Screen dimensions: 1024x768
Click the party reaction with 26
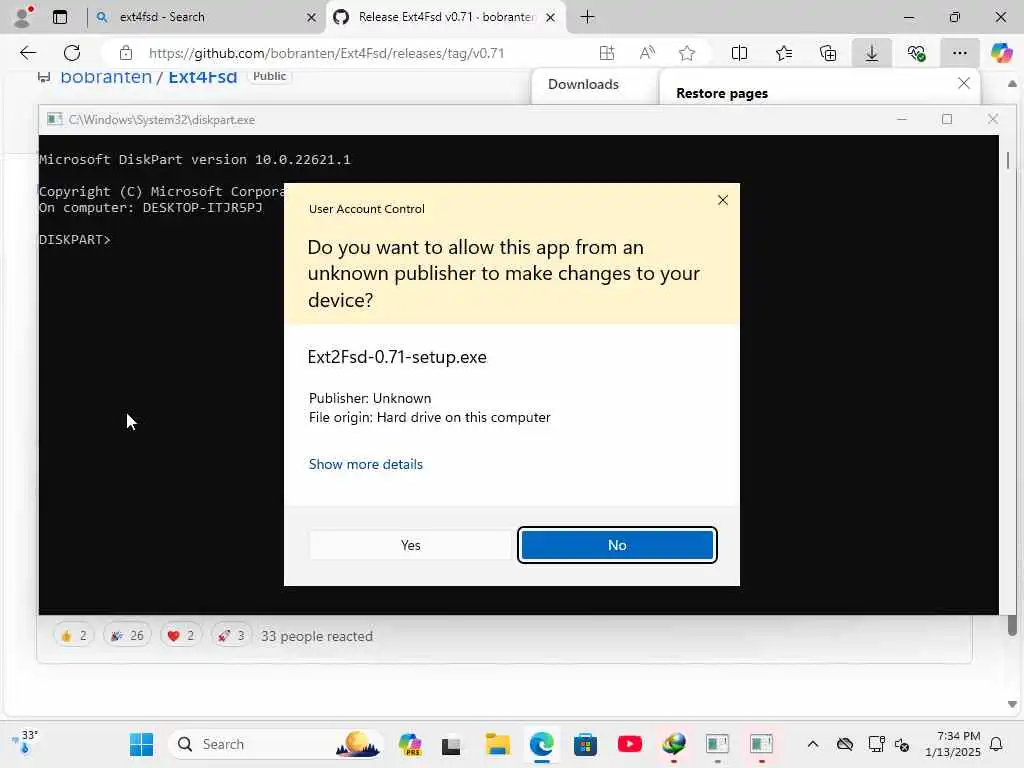pyautogui.click(x=127, y=635)
